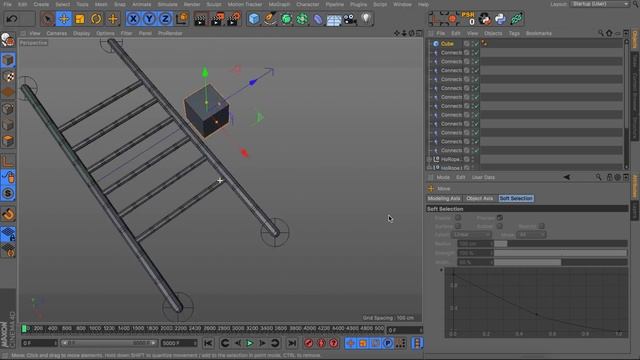Open the Falloff Linear dropdown
Image resolution: width=640 pixels, height=360 pixels.
(471, 235)
